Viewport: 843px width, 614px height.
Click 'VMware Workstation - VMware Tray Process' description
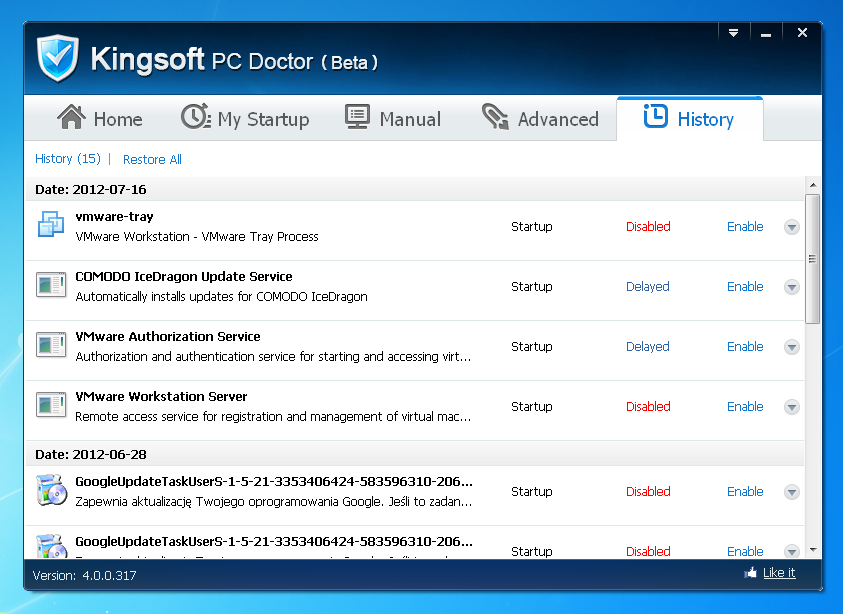197,237
